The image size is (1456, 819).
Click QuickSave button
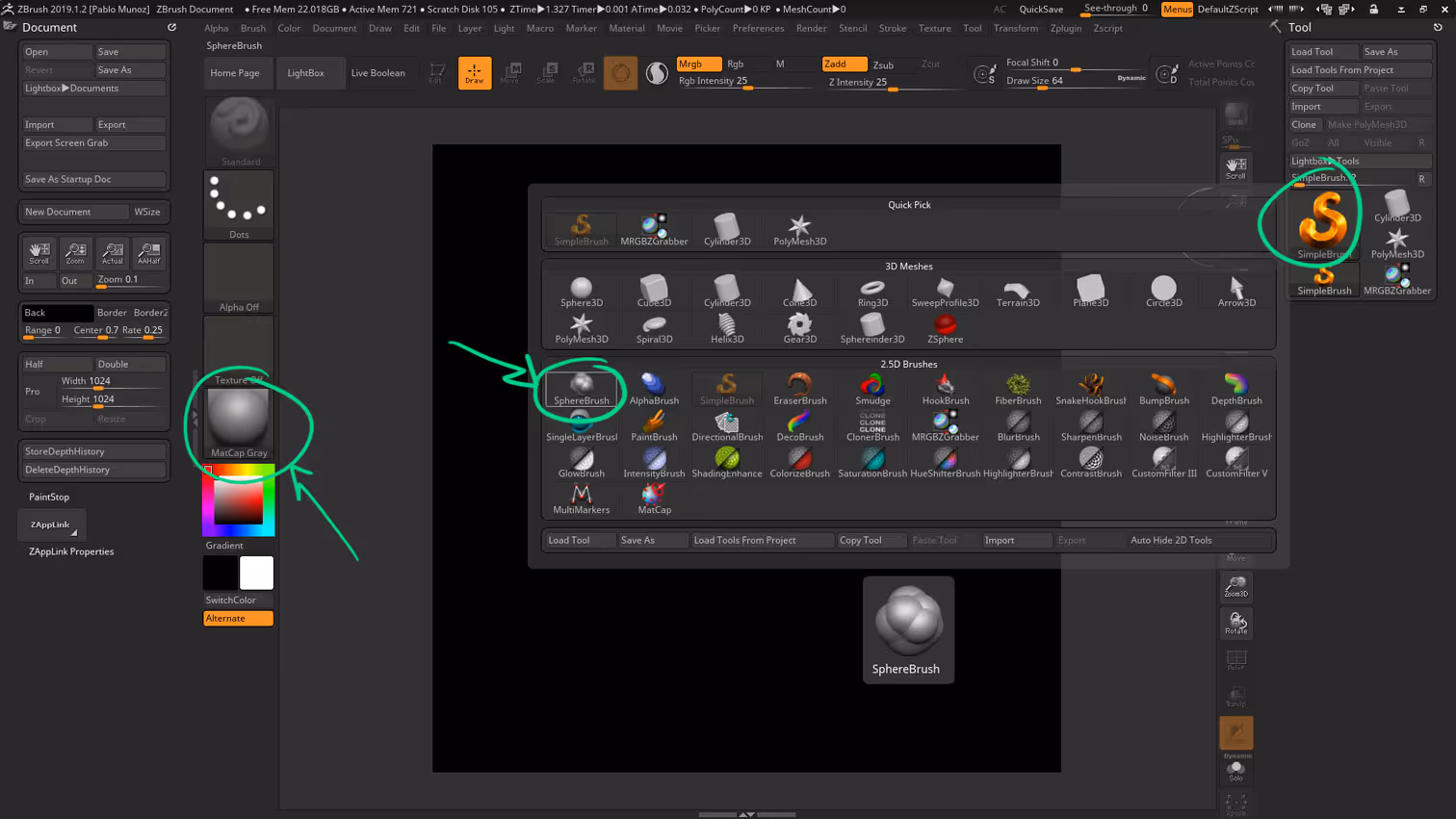[x=1041, y=9]
